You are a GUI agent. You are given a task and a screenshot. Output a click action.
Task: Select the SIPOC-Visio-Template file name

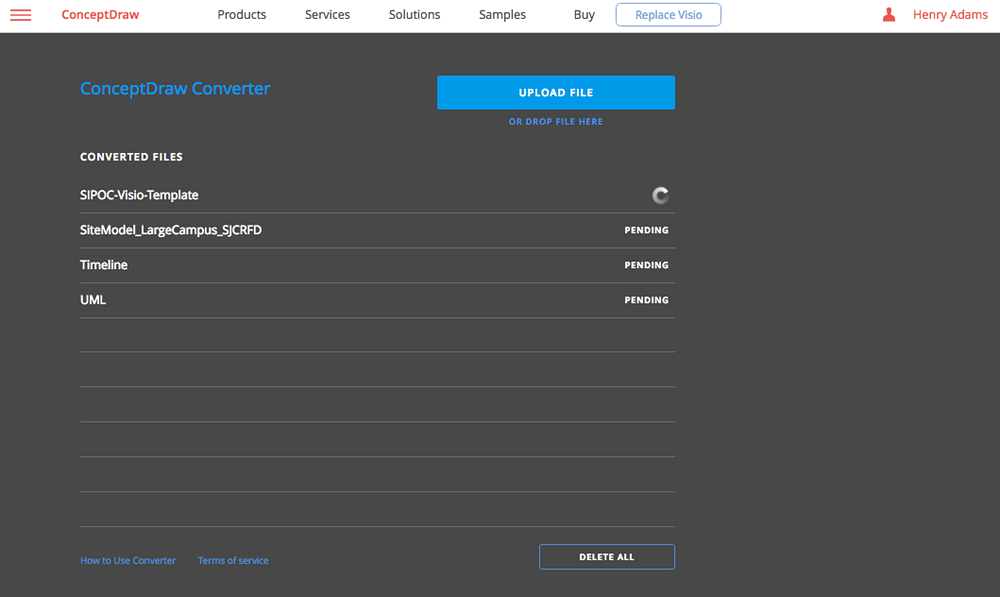pos(139,195)
